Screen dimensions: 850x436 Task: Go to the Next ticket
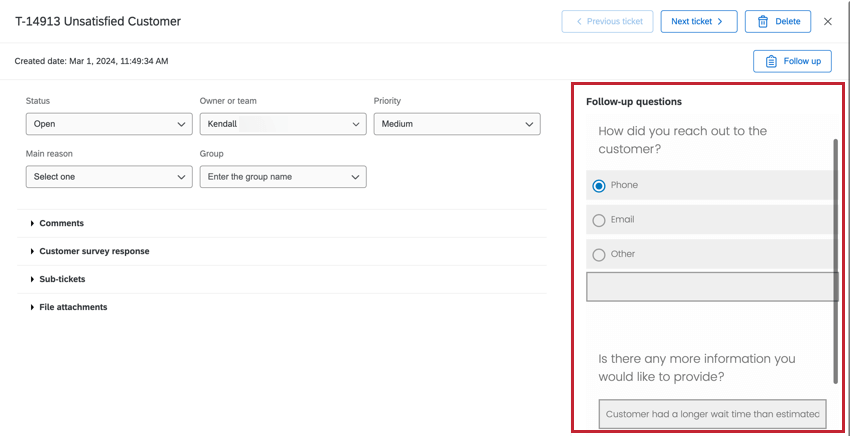click(x=698, y=21)
